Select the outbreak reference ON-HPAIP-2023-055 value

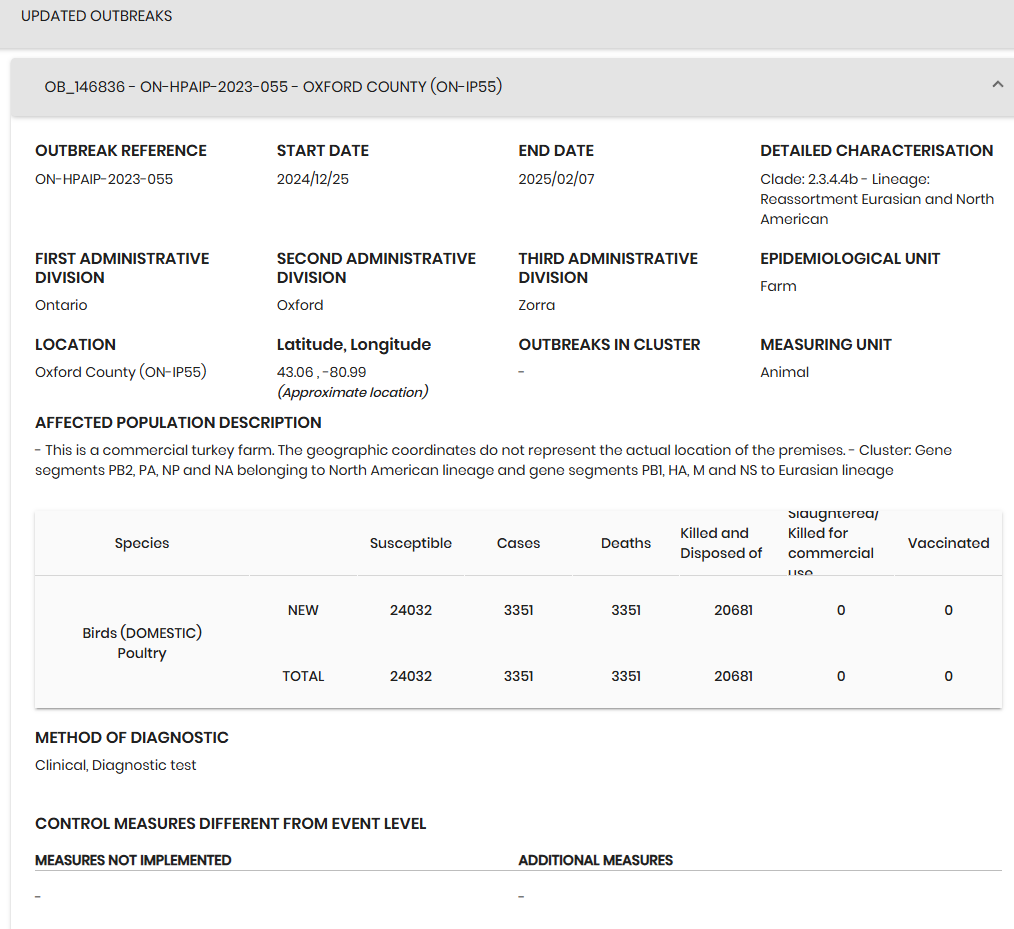(x=104, y=179)
